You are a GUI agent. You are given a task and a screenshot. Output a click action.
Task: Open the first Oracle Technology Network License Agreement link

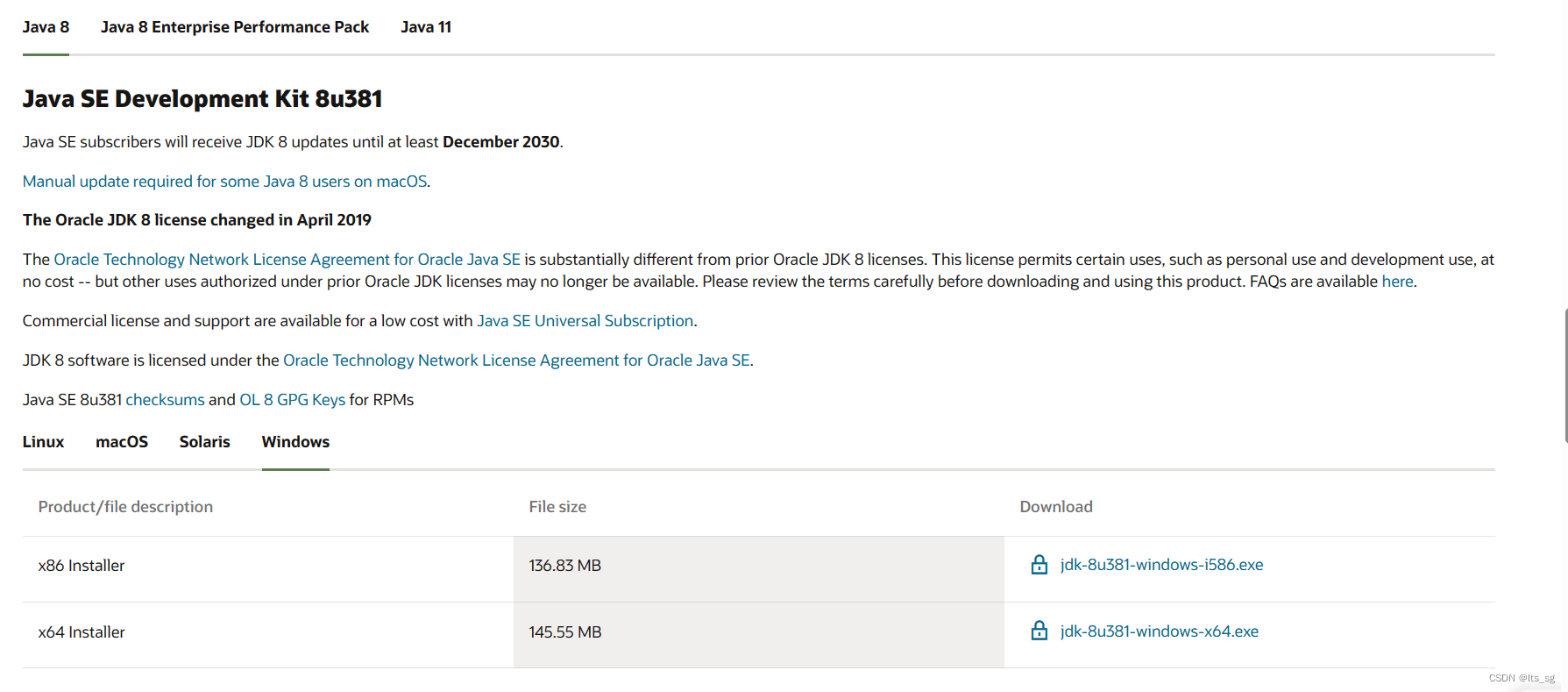tap(287, 260)
